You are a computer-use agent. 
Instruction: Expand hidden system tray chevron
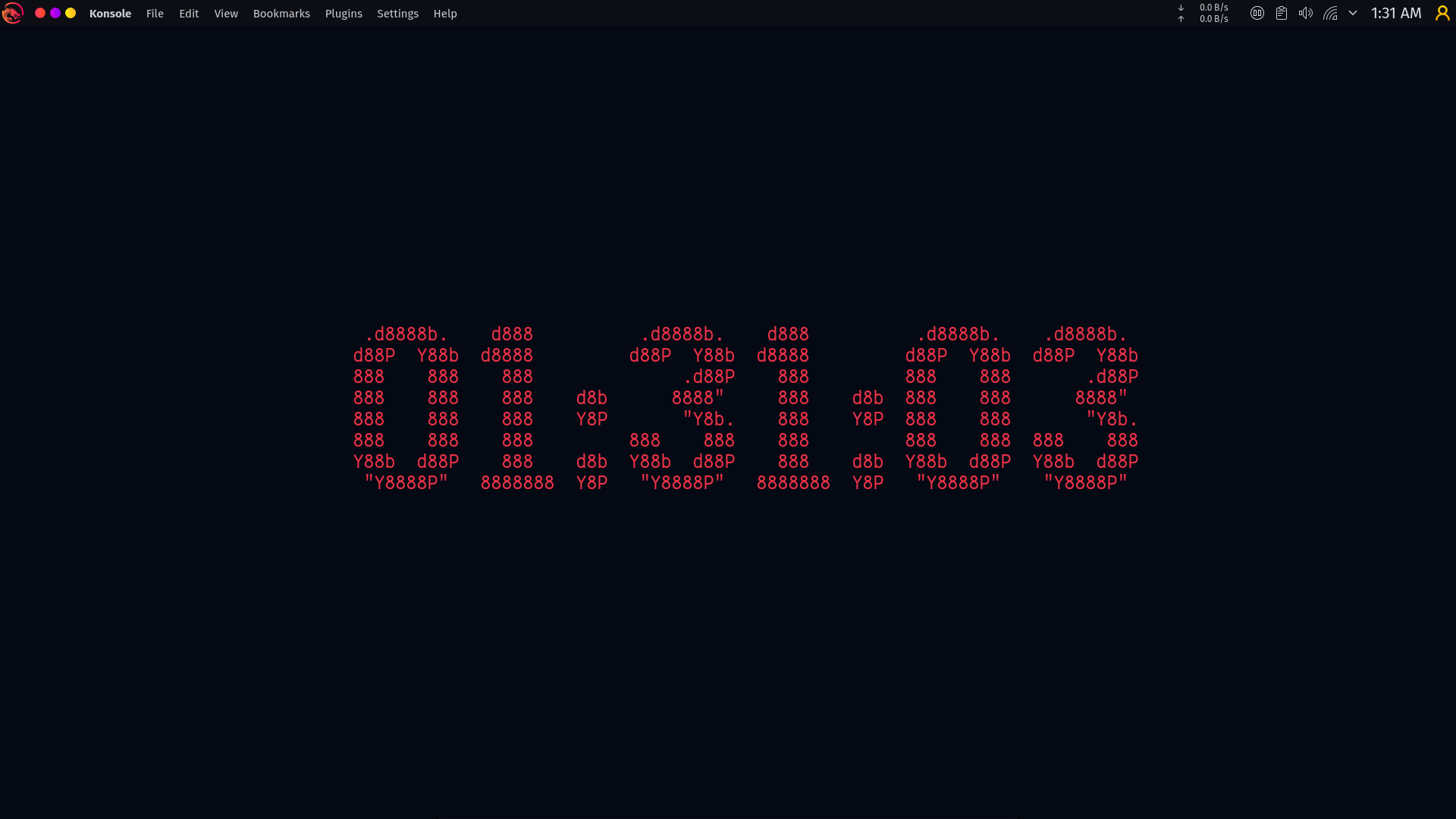coord(1352,13)
